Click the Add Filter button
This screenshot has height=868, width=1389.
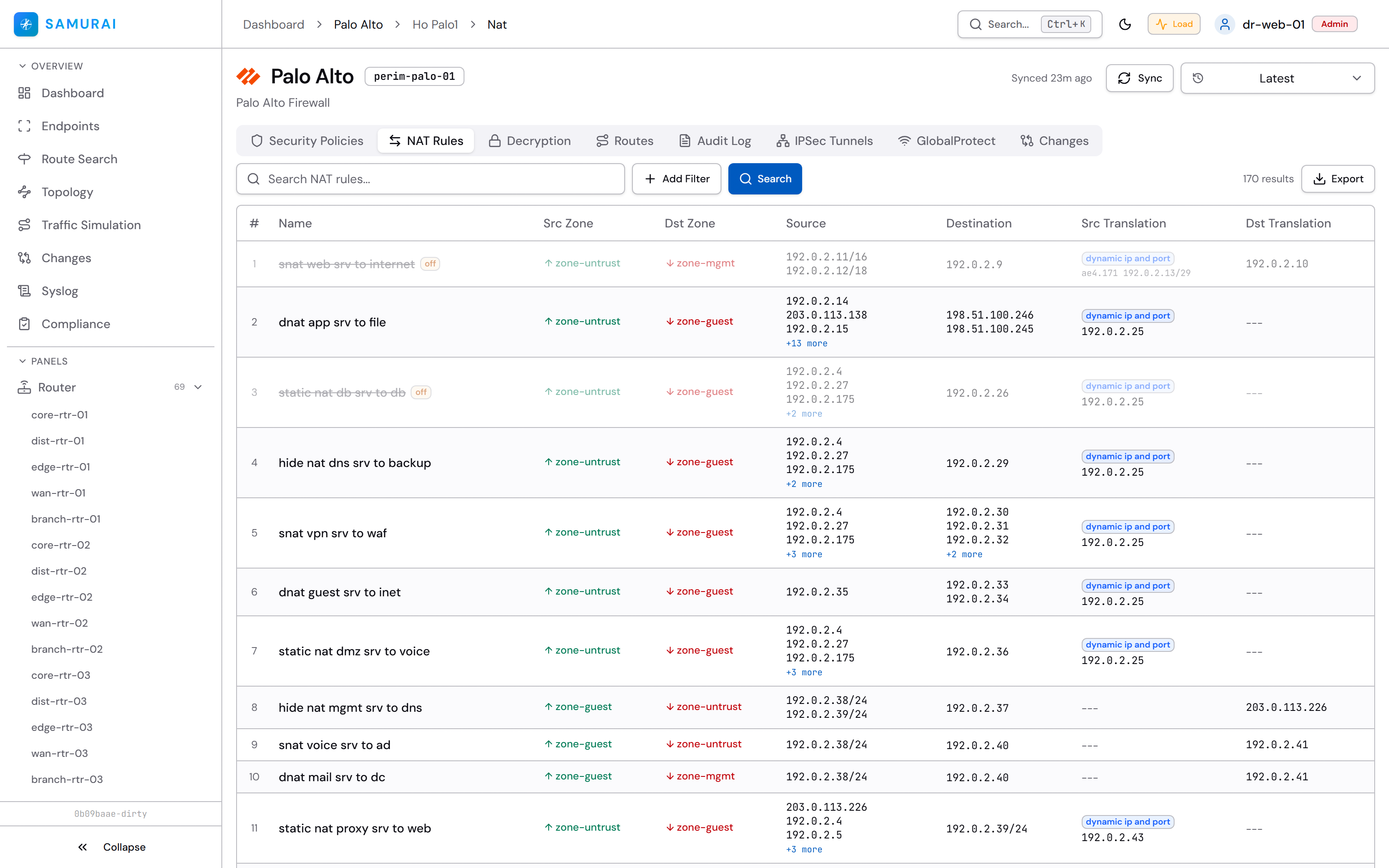[676, 178]
